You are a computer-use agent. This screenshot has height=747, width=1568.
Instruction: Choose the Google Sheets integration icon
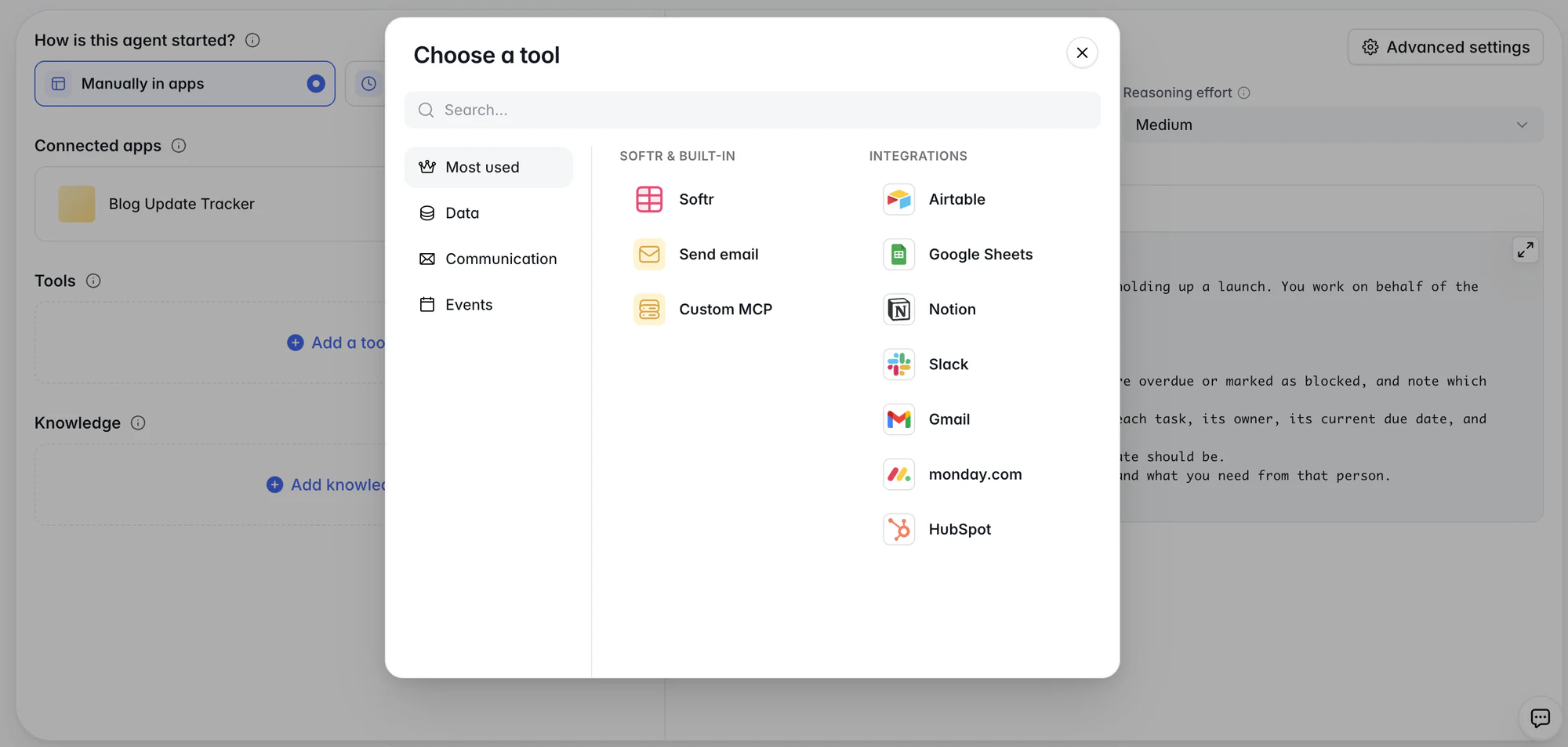pyautogui.click(x=898, y=254)
